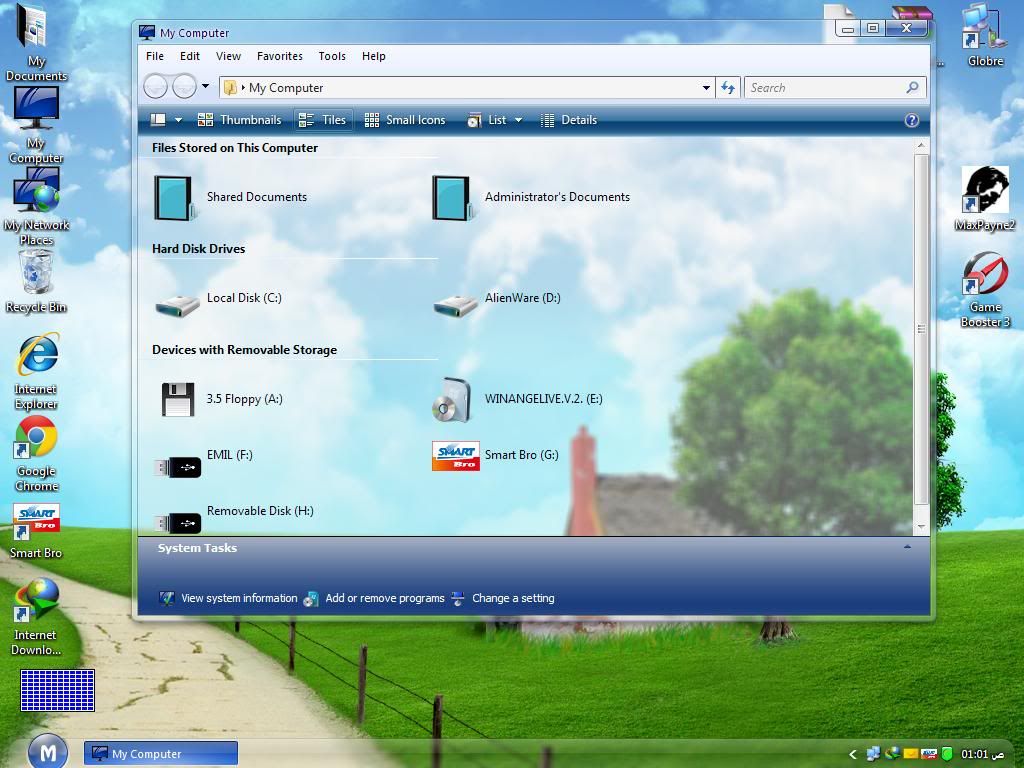This screenshot has width=1024, height=768.
Task: Click the magnifier icon in Search box
Action: 912,88
